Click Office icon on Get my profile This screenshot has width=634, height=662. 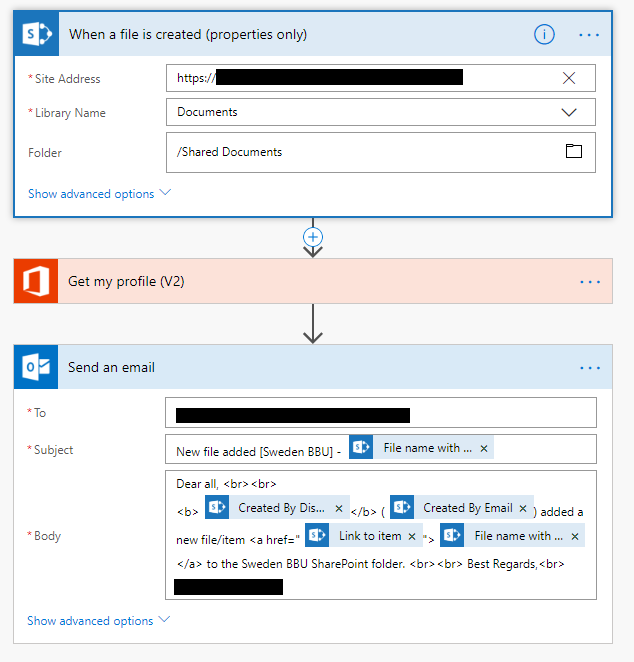coord(36,281)
